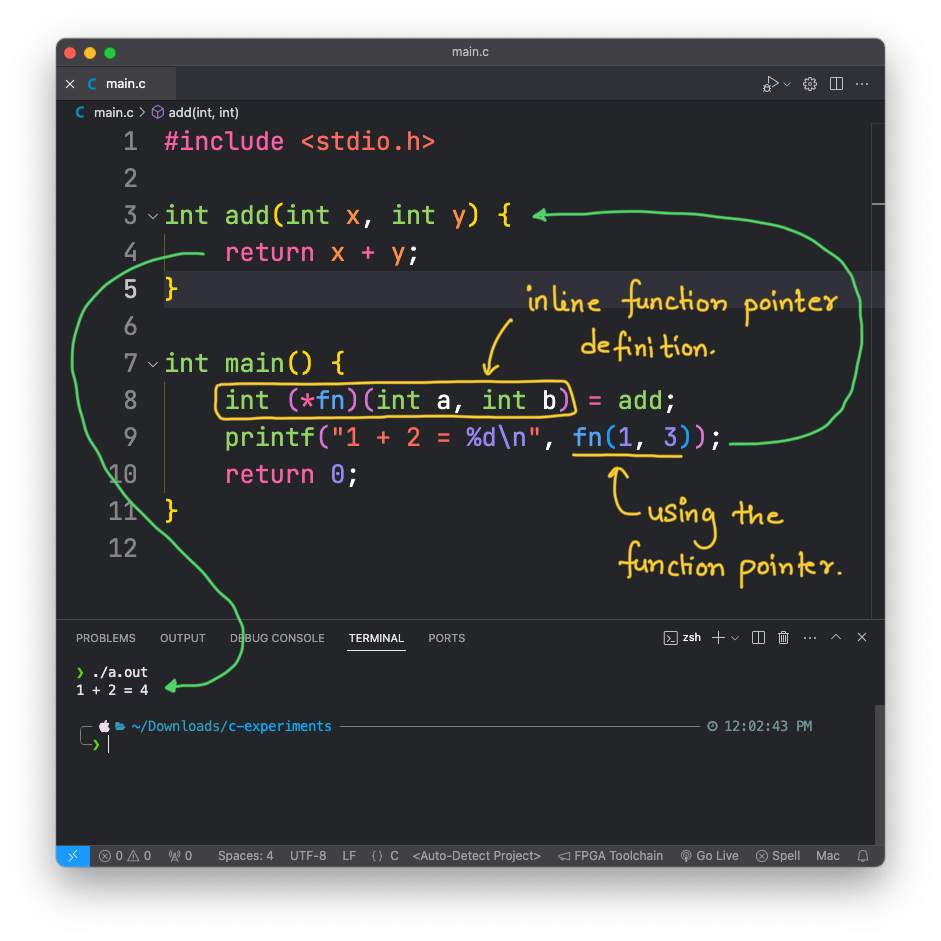Image resolution: width=941 pixels, height=941 pixels.
Task: Open the new terminal launch profile dropdown
Action: coord(735,637)
